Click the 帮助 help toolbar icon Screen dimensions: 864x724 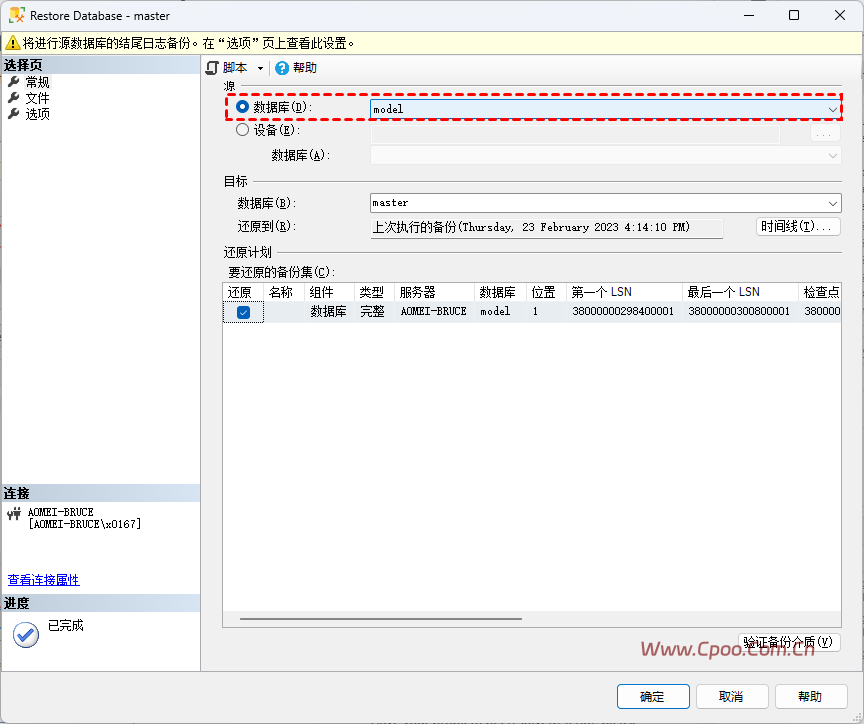pyautogui.click(x=282, y=68)
